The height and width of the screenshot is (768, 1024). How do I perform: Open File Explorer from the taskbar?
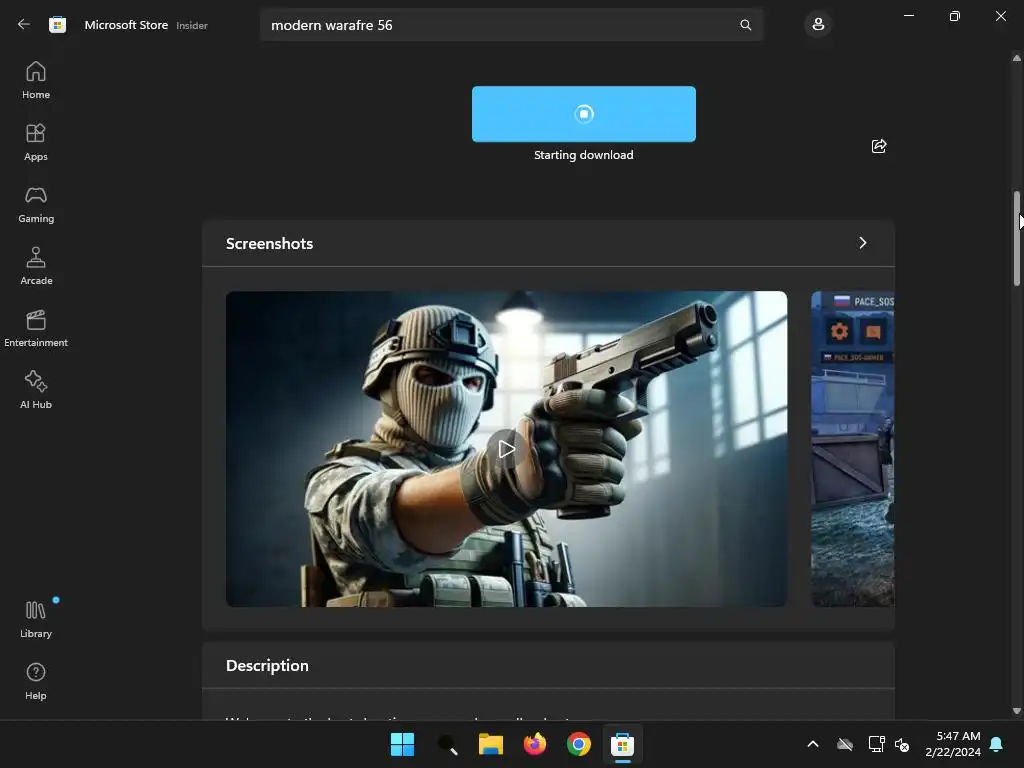[490, 744]
